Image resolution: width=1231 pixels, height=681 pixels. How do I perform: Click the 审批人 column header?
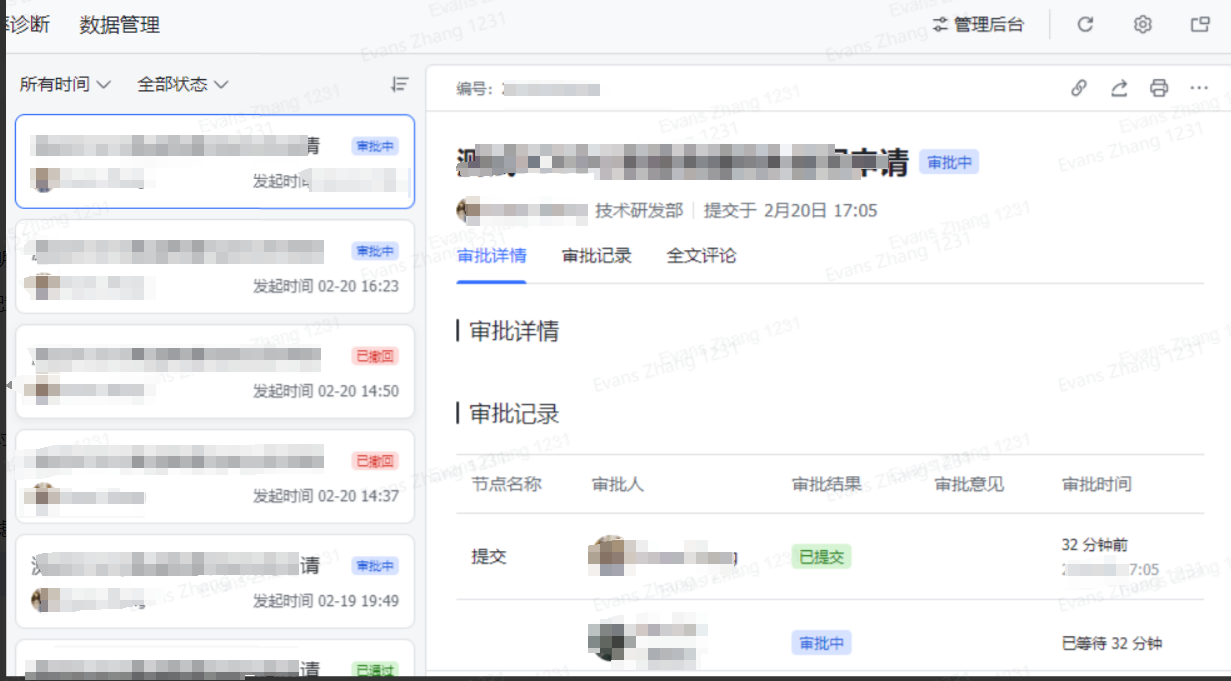pyautogui.click(x=618, y=484)
